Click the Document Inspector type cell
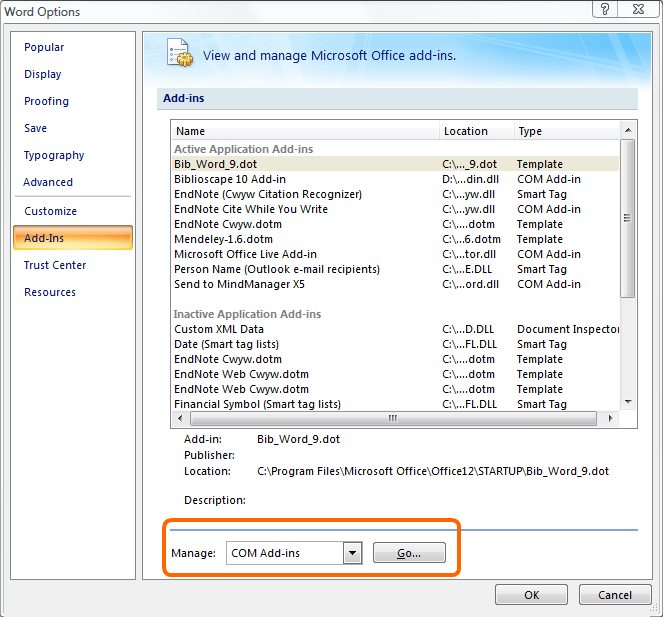 (568, 329)
